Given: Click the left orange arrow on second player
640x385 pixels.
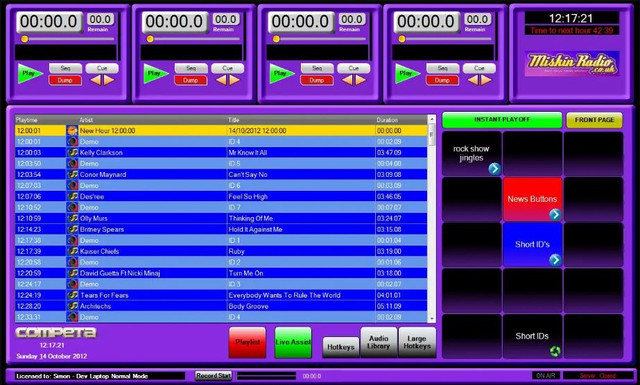Looking at the screenshot, I should click(221, 80).
